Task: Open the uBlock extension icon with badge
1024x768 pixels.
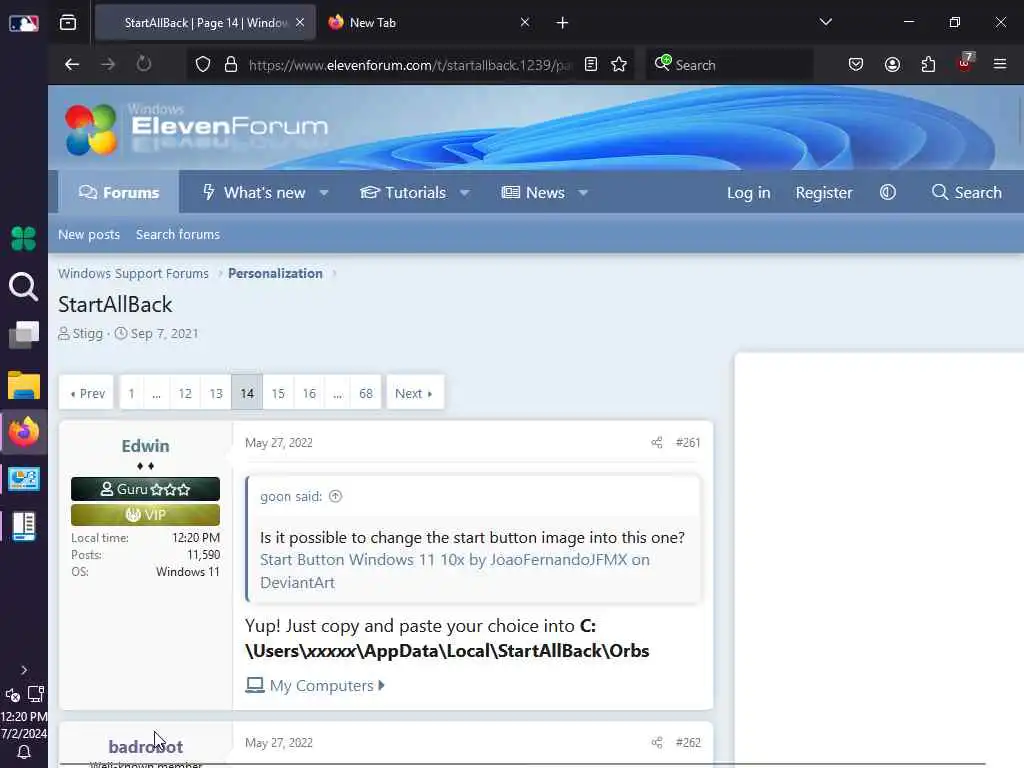Action: 965,63
